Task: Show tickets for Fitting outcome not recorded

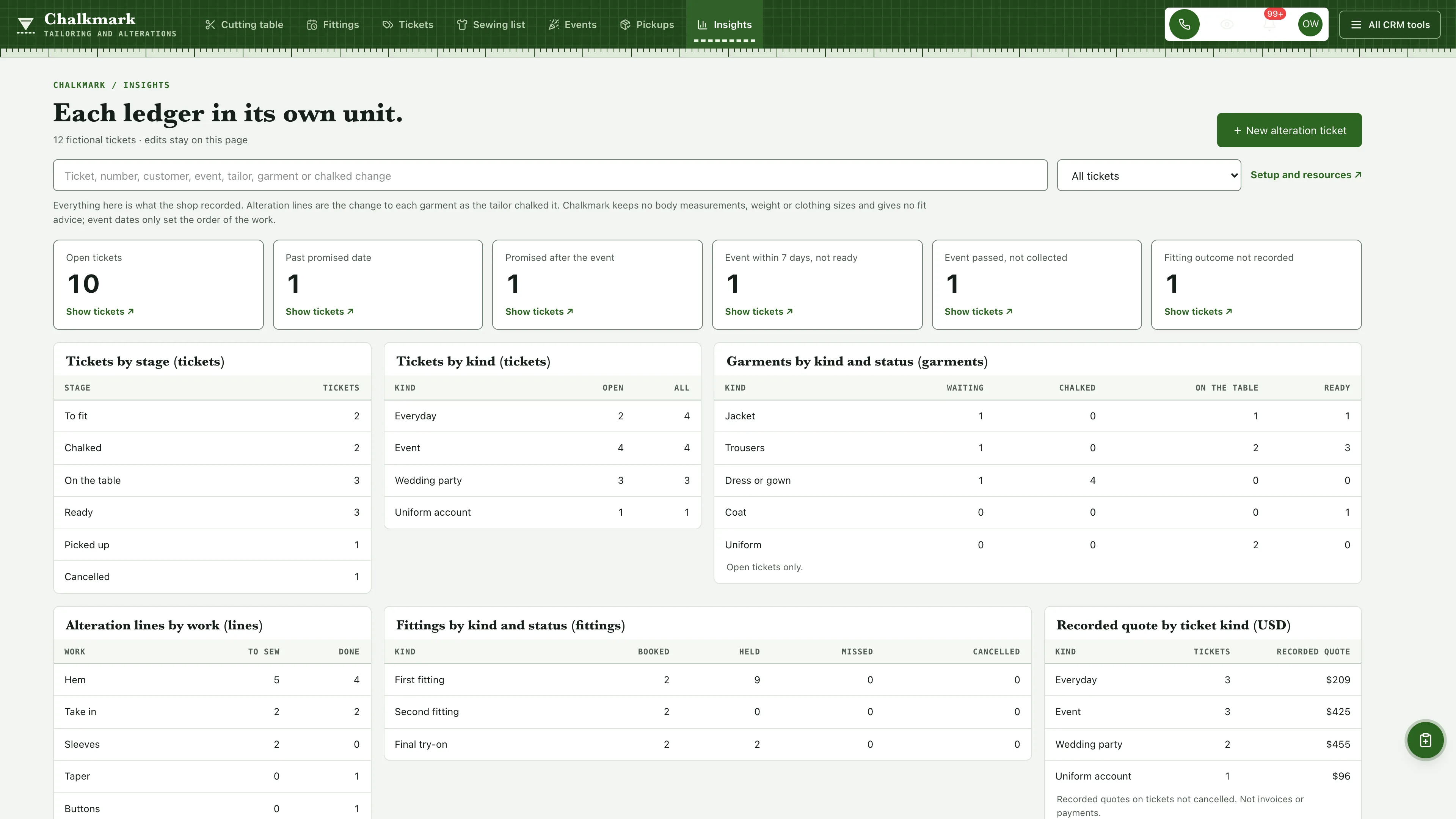Action: (1198, 311)
